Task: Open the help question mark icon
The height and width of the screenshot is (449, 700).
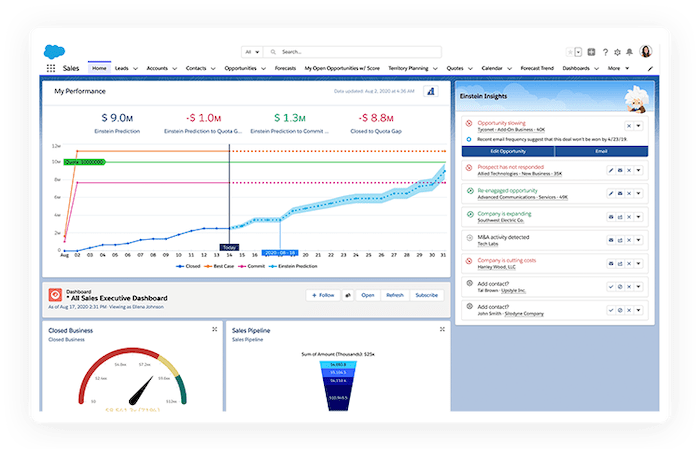Action: click(605, 51)
